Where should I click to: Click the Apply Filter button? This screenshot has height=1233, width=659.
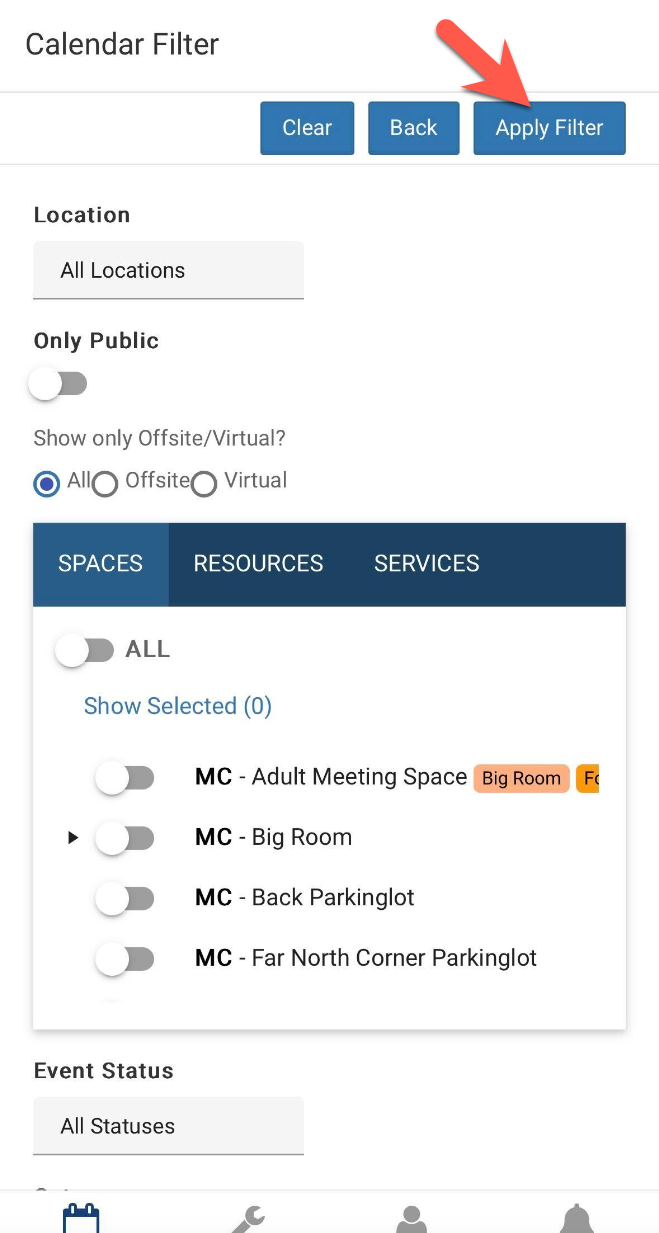pyautogui.click(x=549, y=128)
